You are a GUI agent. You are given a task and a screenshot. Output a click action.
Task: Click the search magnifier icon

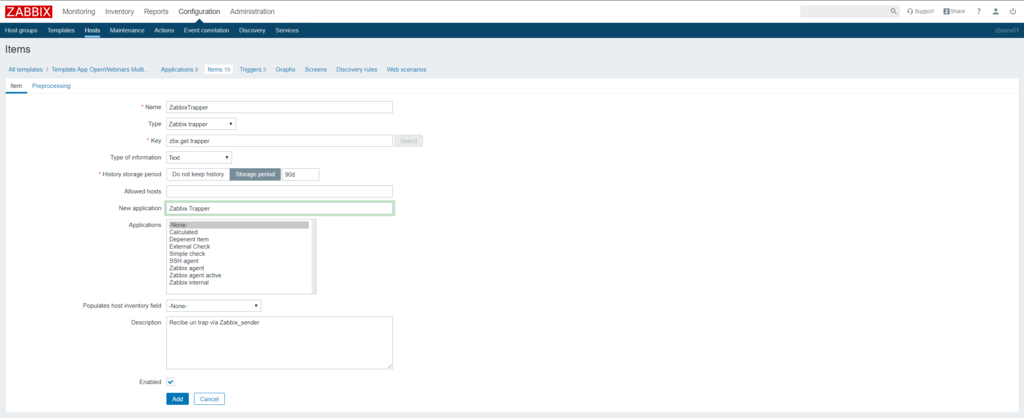[894, 11]
